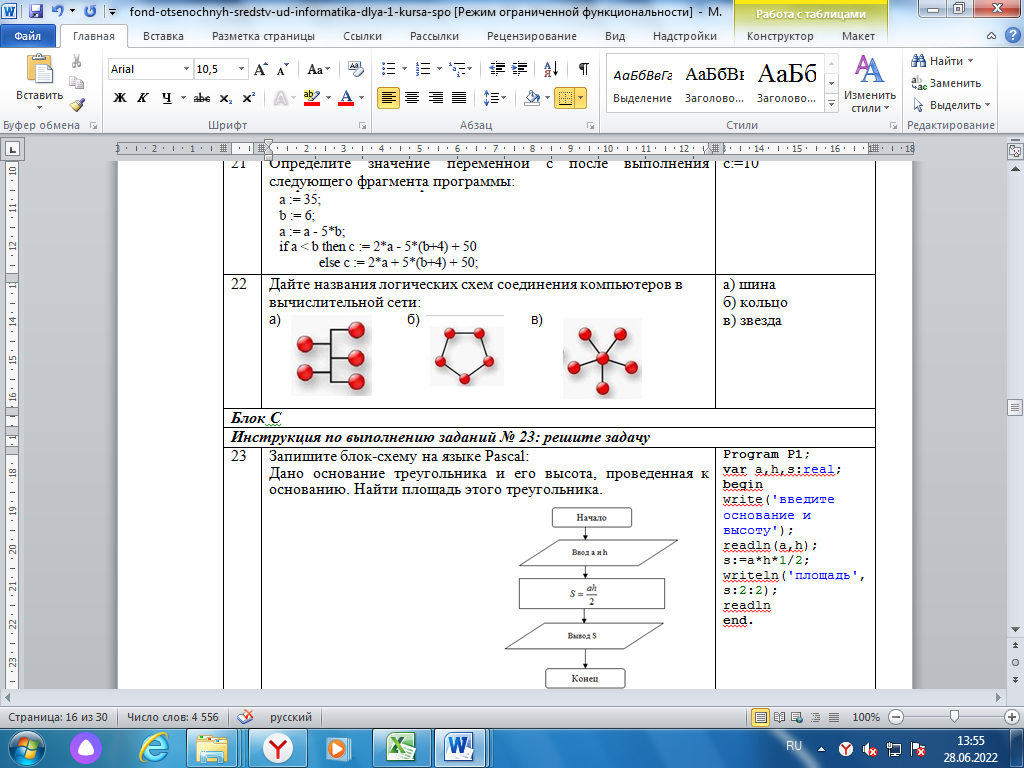Click the Clear Formatting icon

pos(355,69)
